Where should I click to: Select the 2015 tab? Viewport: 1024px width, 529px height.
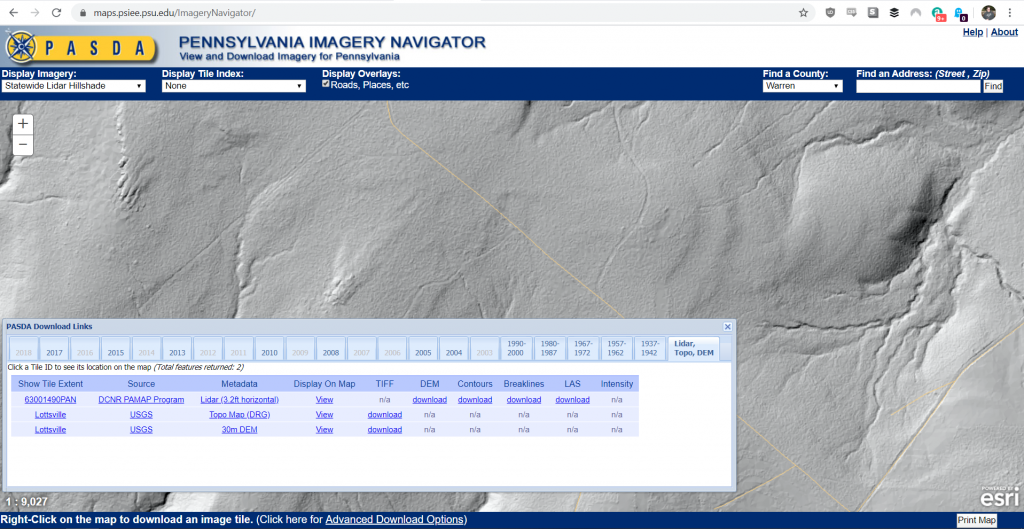click(x=116, y=349)
